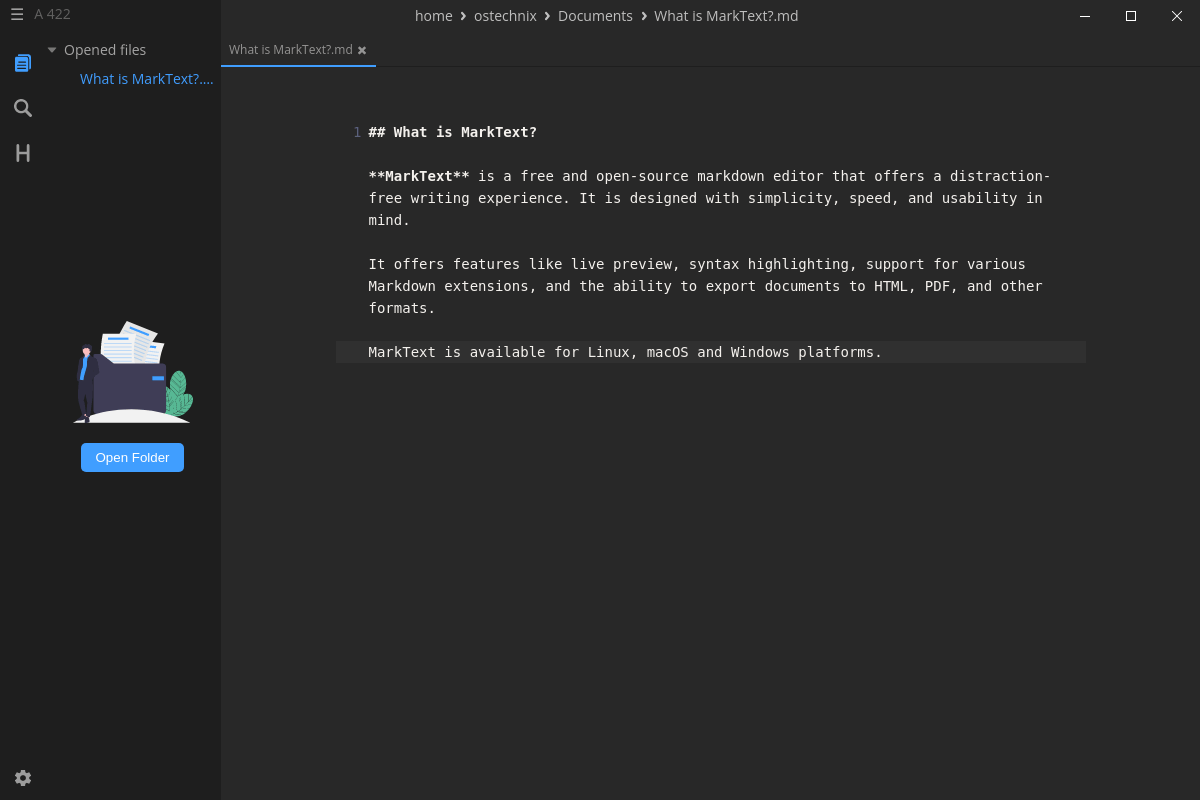
Task: Close the What is MarkText?.md tab
Action: pos(362,50)
